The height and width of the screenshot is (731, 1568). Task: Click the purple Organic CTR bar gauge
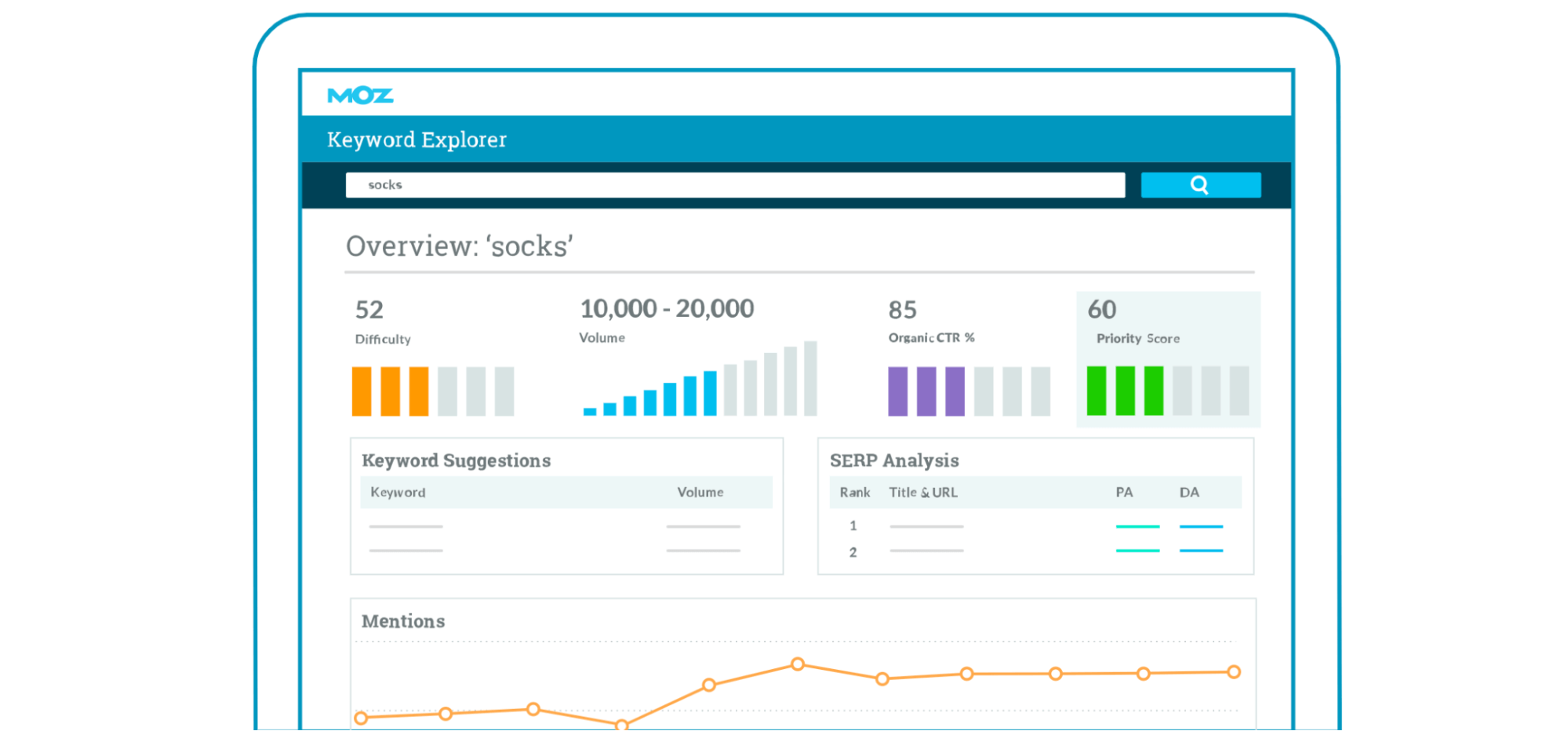[969, 391]
